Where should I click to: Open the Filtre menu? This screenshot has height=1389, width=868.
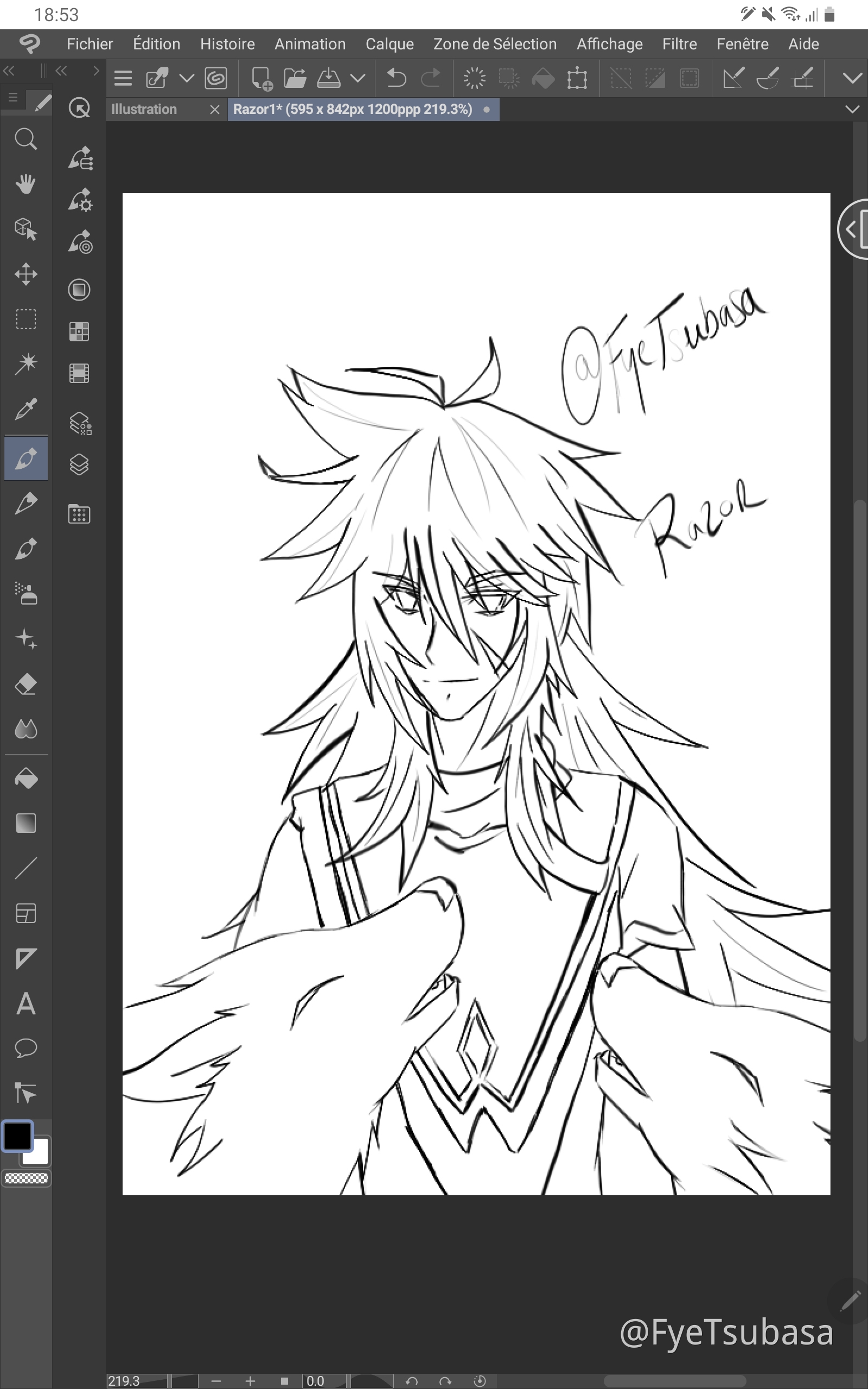coord(680,43)
